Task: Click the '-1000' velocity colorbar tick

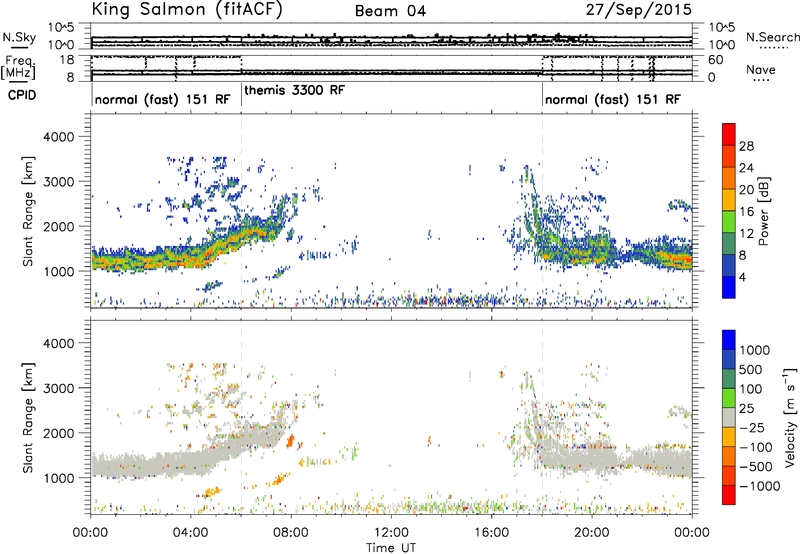Action: click(x=760, y=486)
